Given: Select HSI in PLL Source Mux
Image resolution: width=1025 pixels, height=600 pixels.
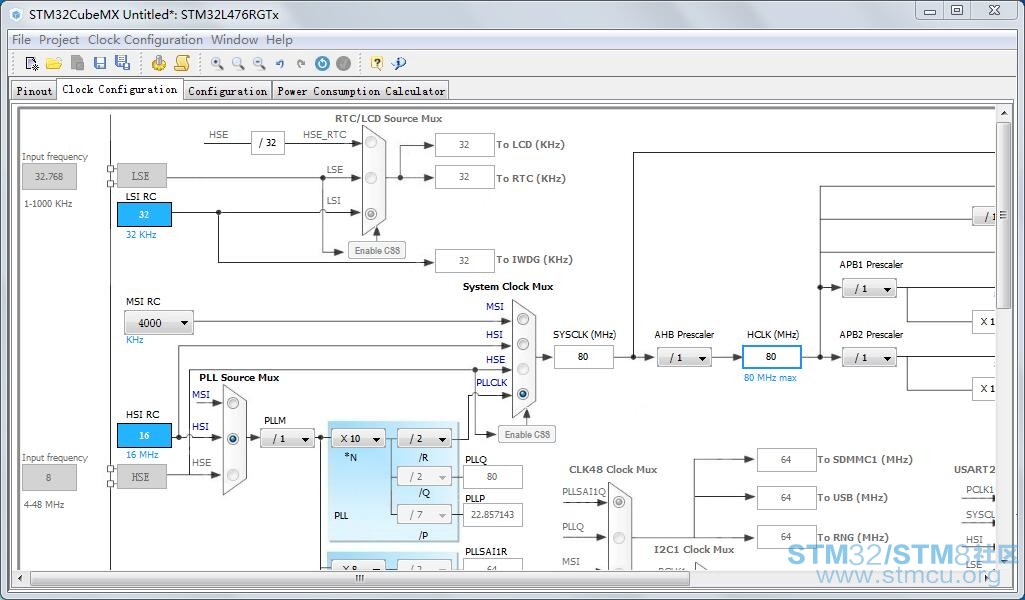Looking at the screenshot, I should tap(233, 439).
